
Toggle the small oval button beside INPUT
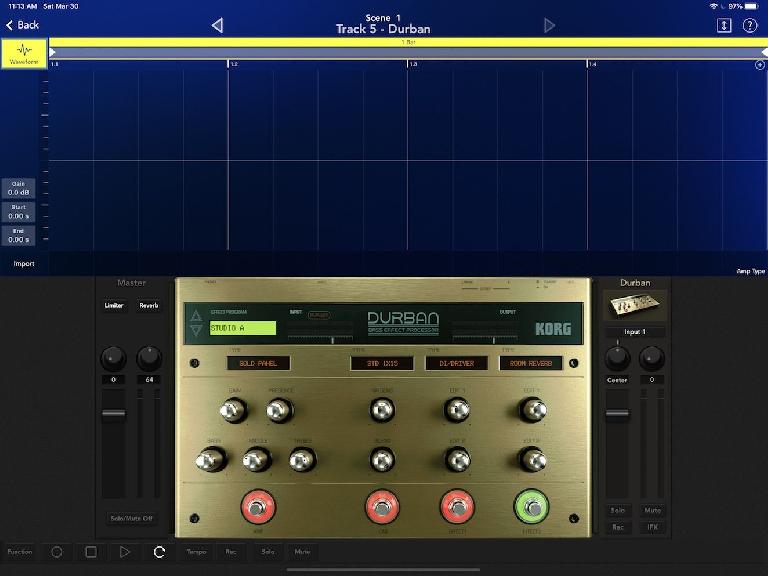pos(319,315)
